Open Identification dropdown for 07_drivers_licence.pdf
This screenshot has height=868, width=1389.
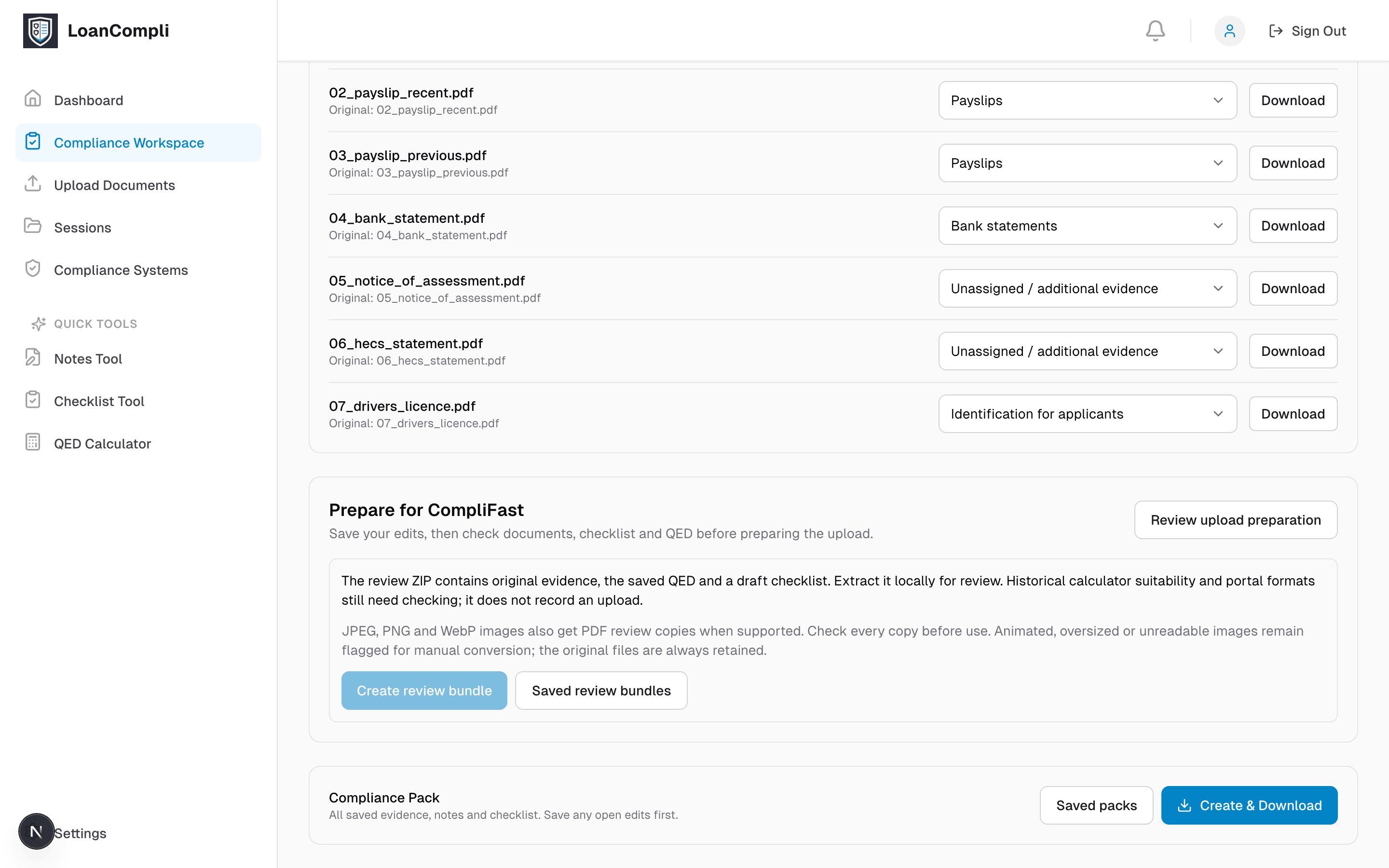click(1088, 414)
